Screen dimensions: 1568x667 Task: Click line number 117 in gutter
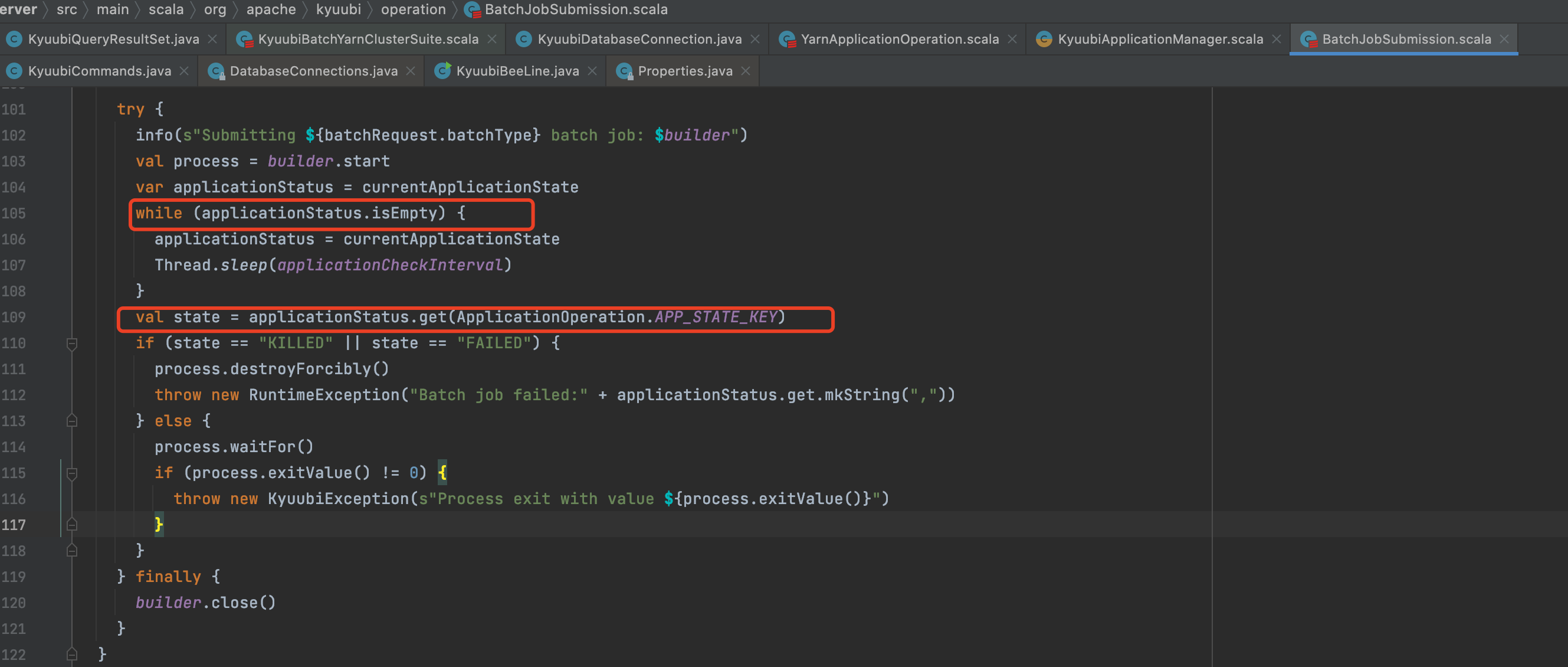pos(14,525)
